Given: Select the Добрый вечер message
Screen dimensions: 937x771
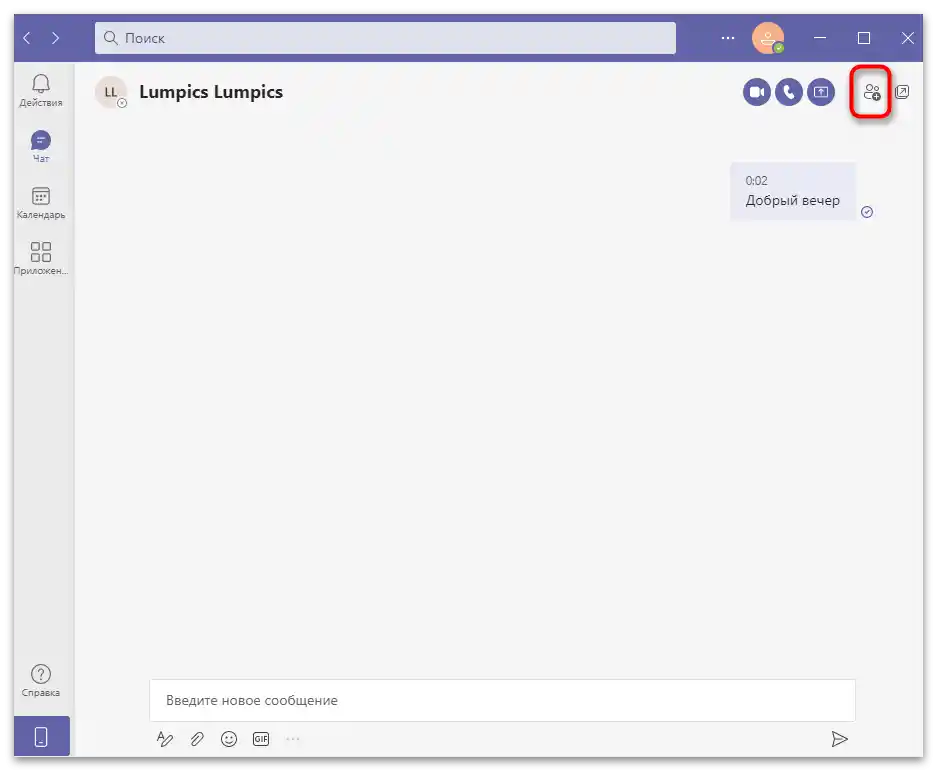Looking at the screenshot, I should (793, 191).
